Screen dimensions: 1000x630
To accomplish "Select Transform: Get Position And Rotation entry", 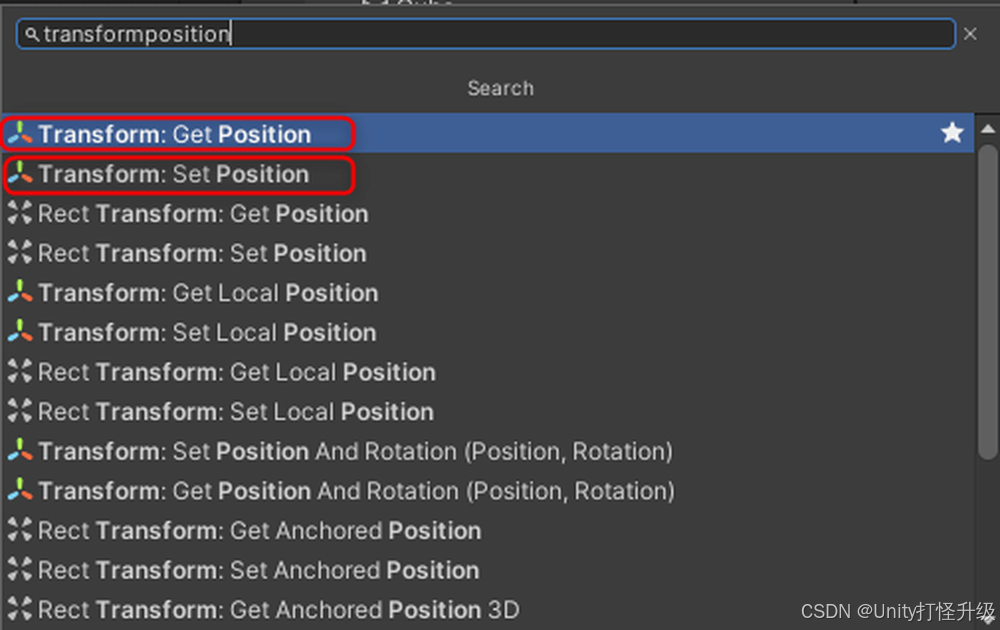I will [x=487, y=490].
